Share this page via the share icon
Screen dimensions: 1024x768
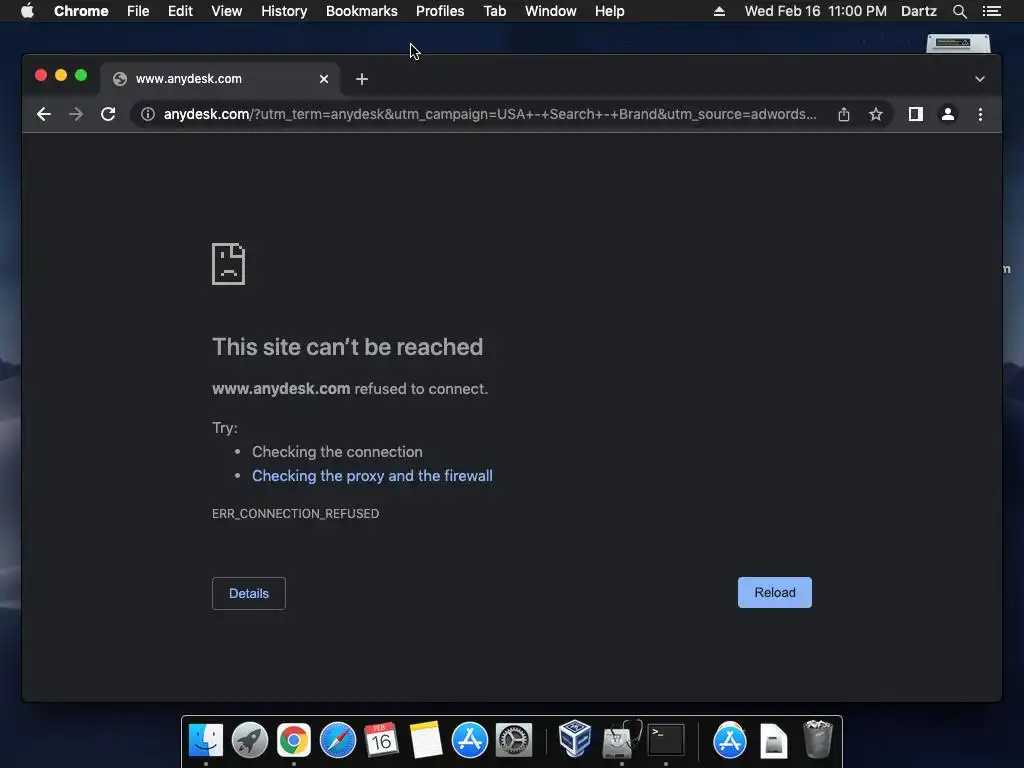(x=844, y=114)
